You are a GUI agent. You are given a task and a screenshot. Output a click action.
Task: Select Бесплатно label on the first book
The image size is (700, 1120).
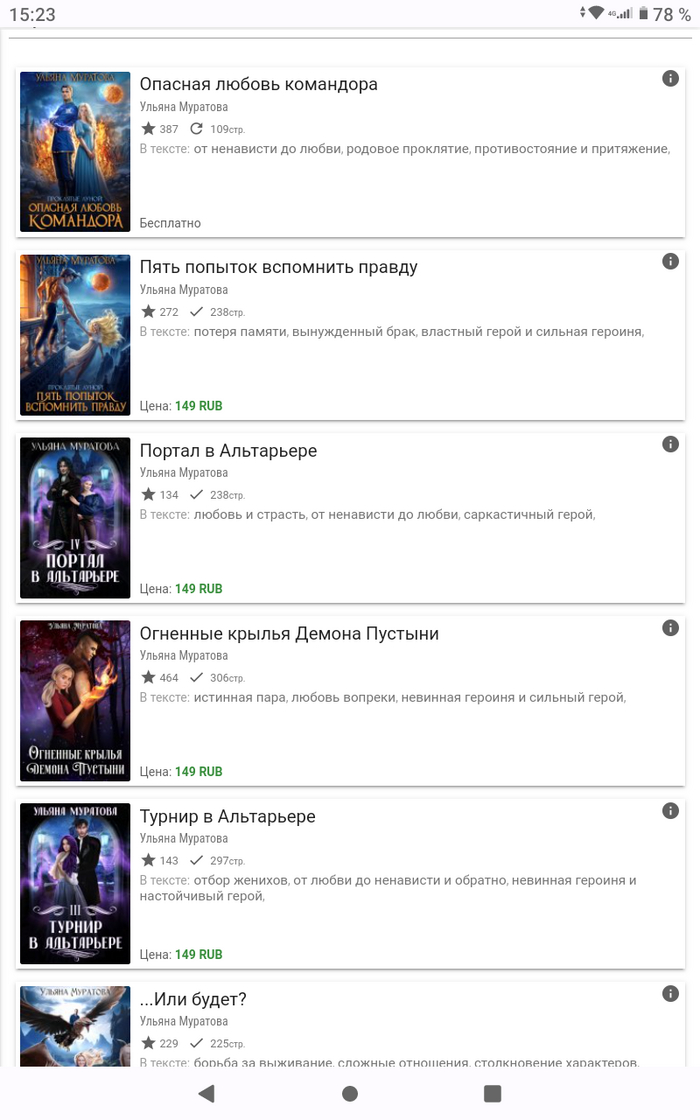(x=170, y=223)
